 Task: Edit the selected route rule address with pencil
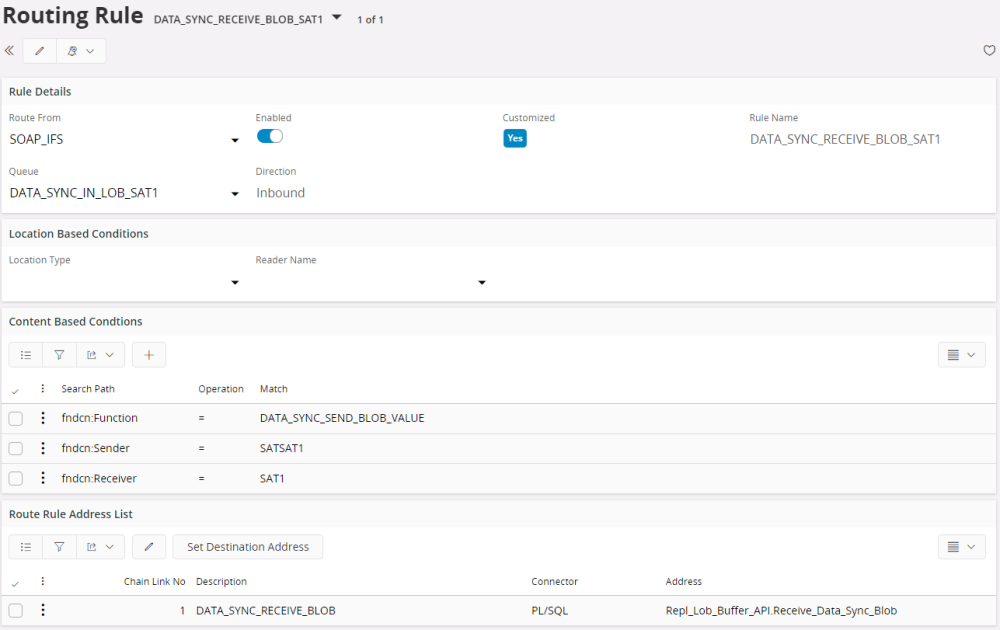(x=149, y=547)
